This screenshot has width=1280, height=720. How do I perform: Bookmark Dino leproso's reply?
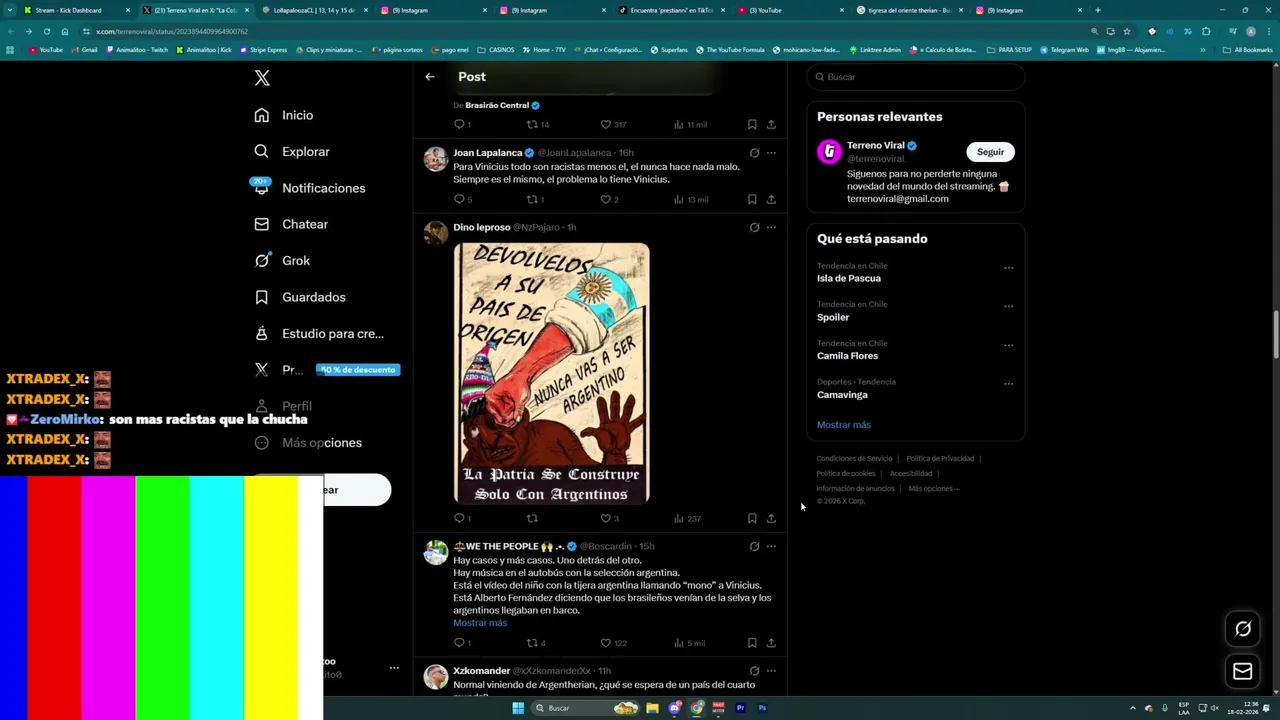pos(752,518)
